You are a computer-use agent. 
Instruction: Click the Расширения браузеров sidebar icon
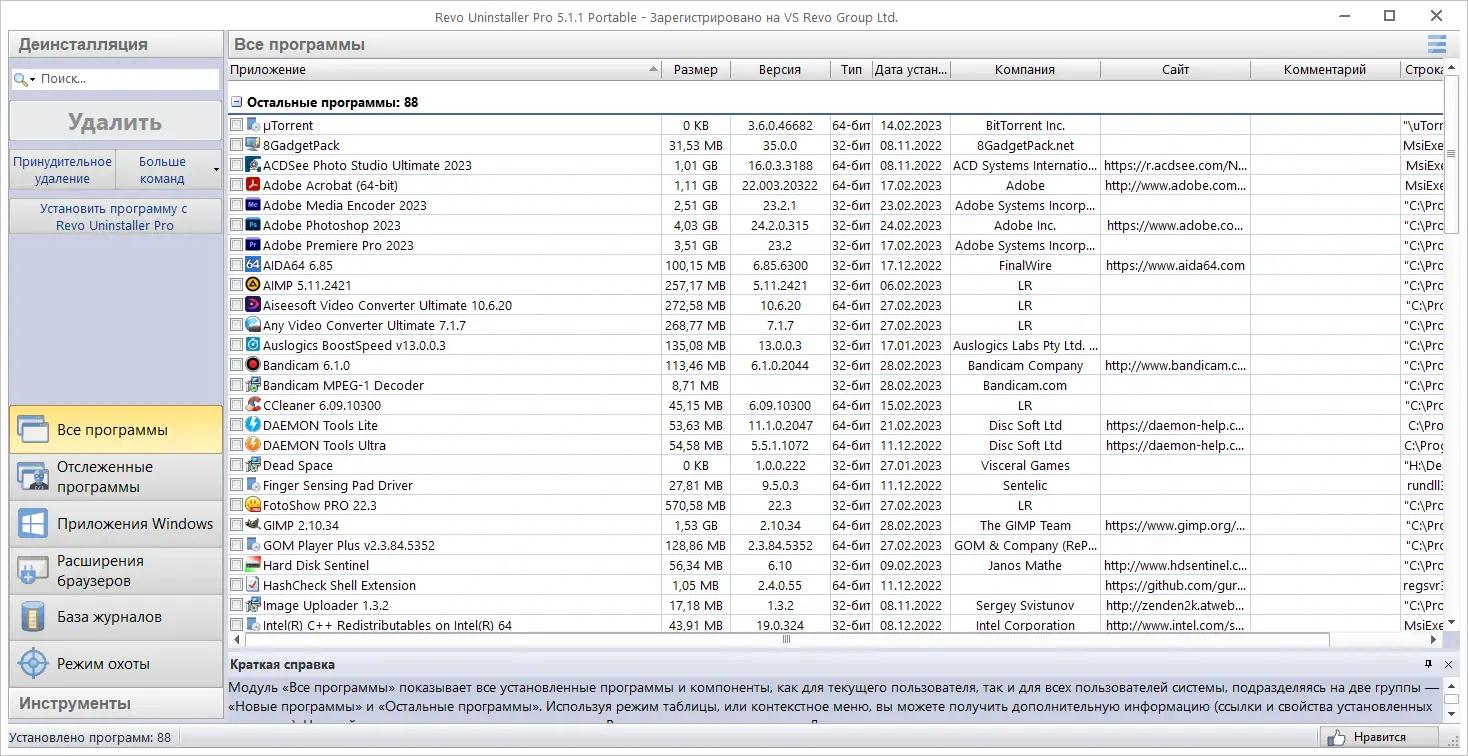(x=32, y=571)
